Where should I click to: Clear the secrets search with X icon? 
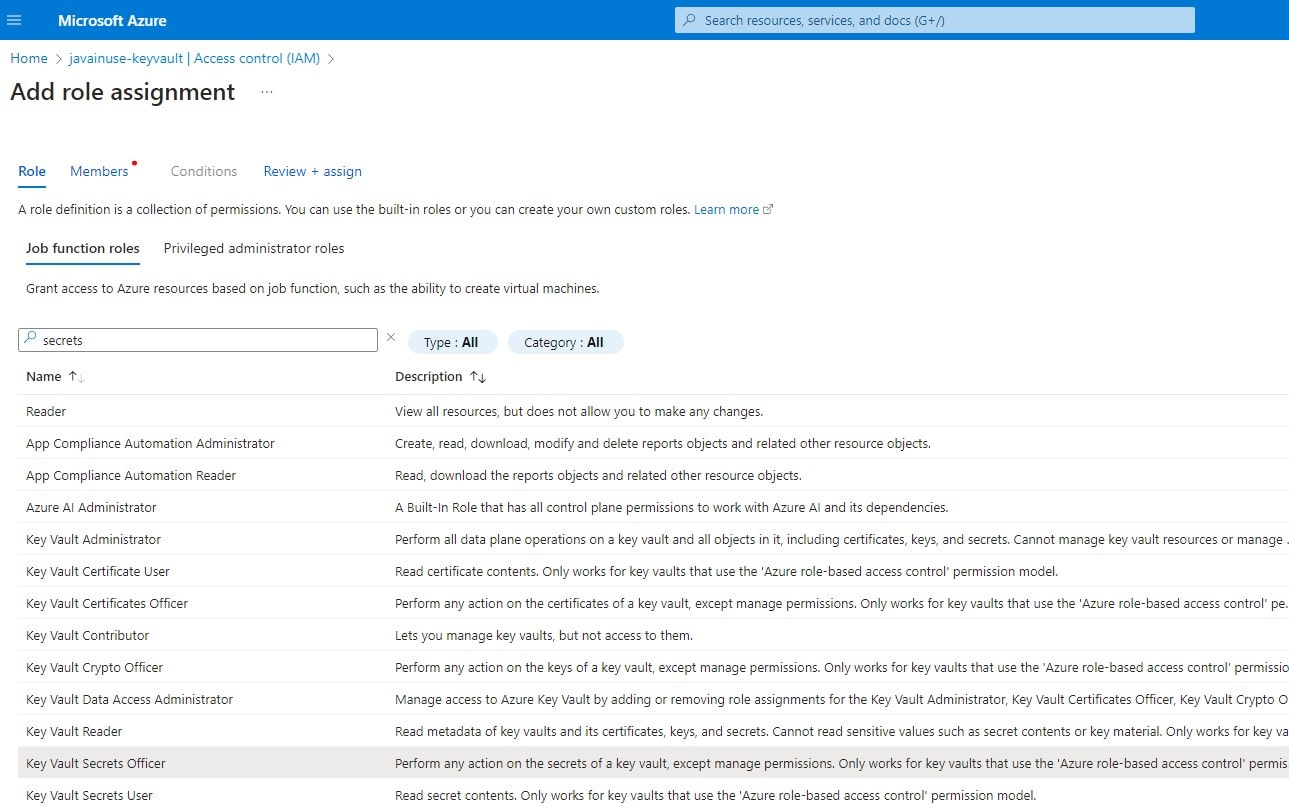tap(391, 338)
